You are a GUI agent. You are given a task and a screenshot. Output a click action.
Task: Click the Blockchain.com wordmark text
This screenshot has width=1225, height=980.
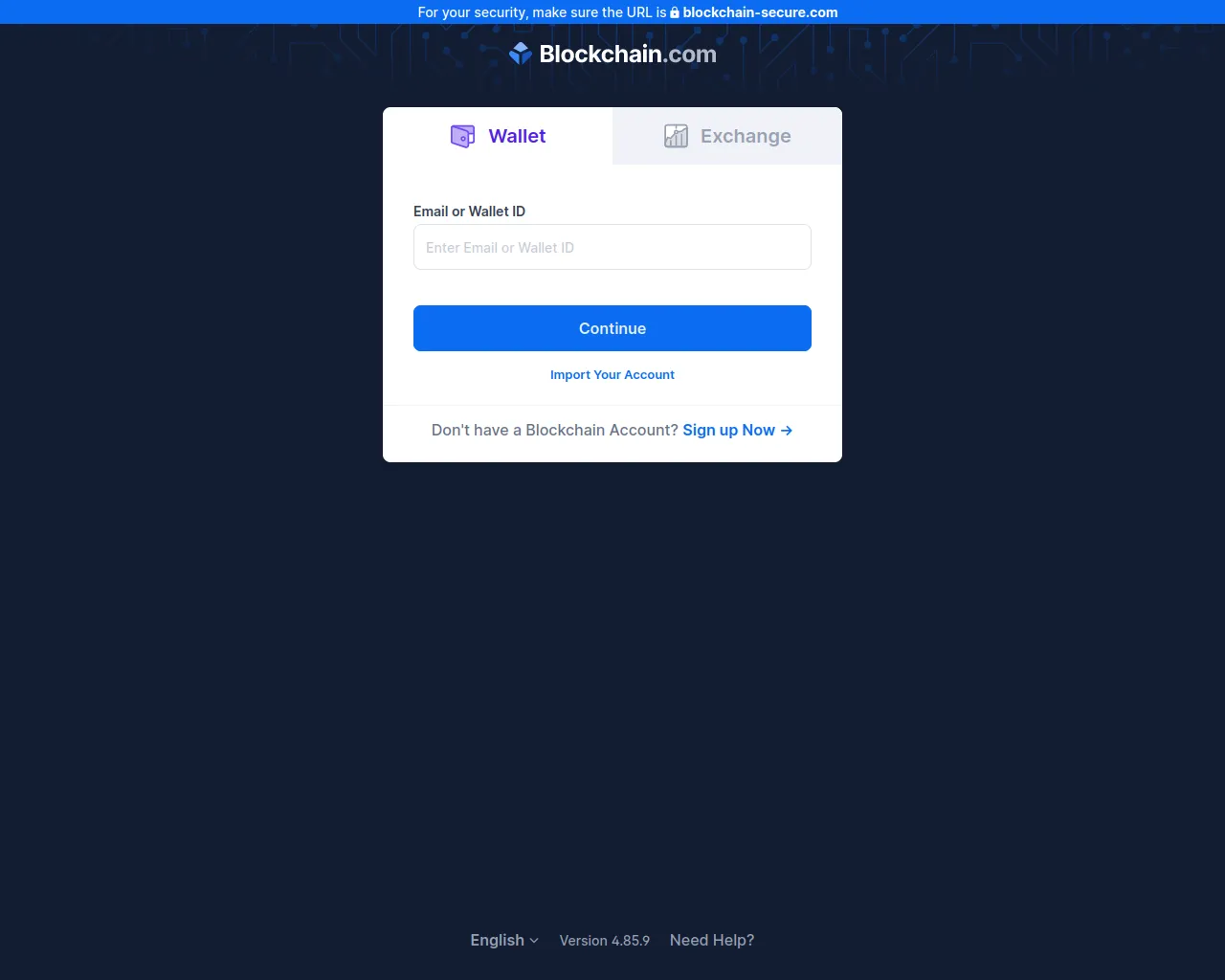coord(628,54)
